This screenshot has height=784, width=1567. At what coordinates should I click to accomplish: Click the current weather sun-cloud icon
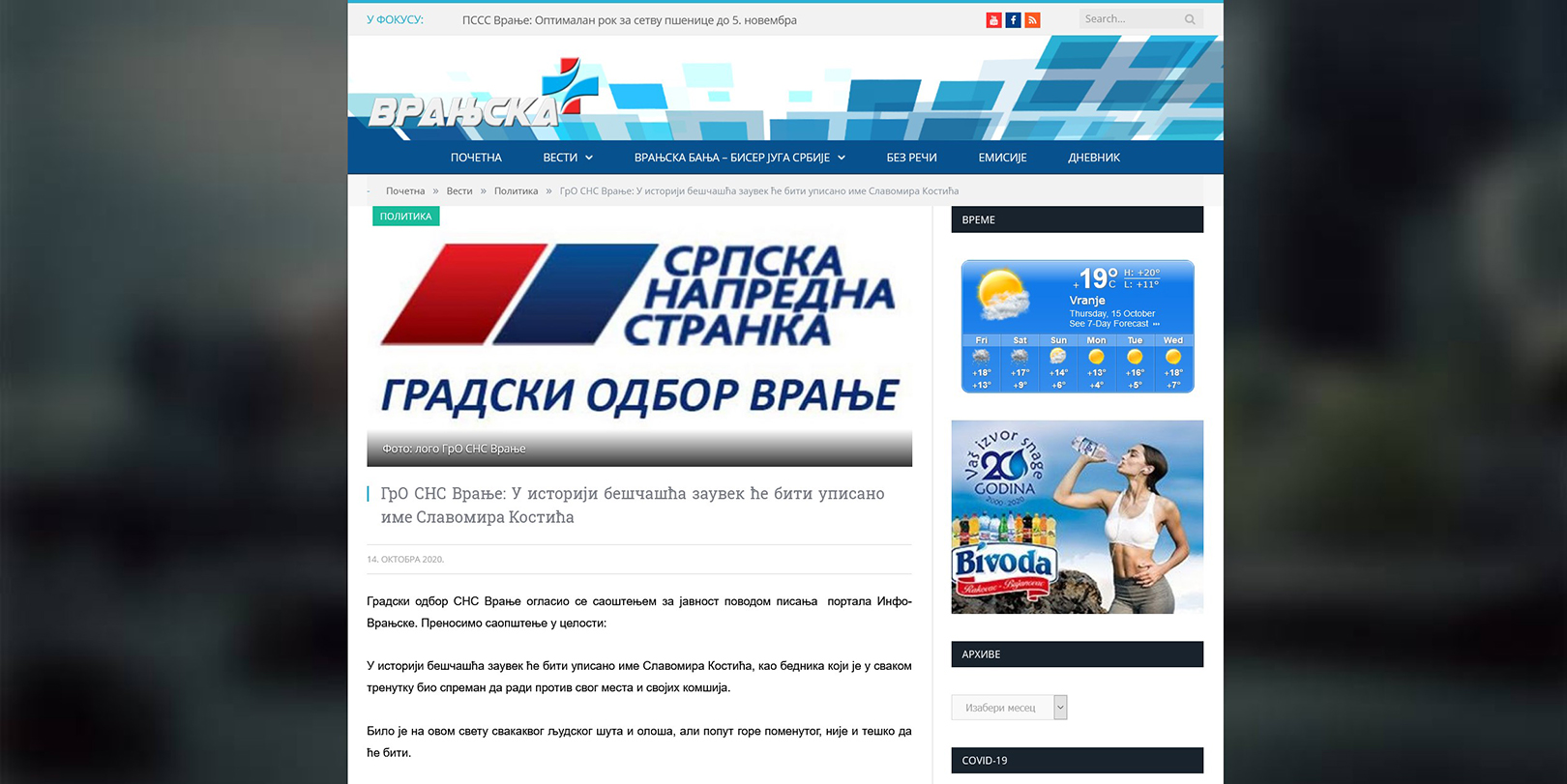[x=1002, y=294]
